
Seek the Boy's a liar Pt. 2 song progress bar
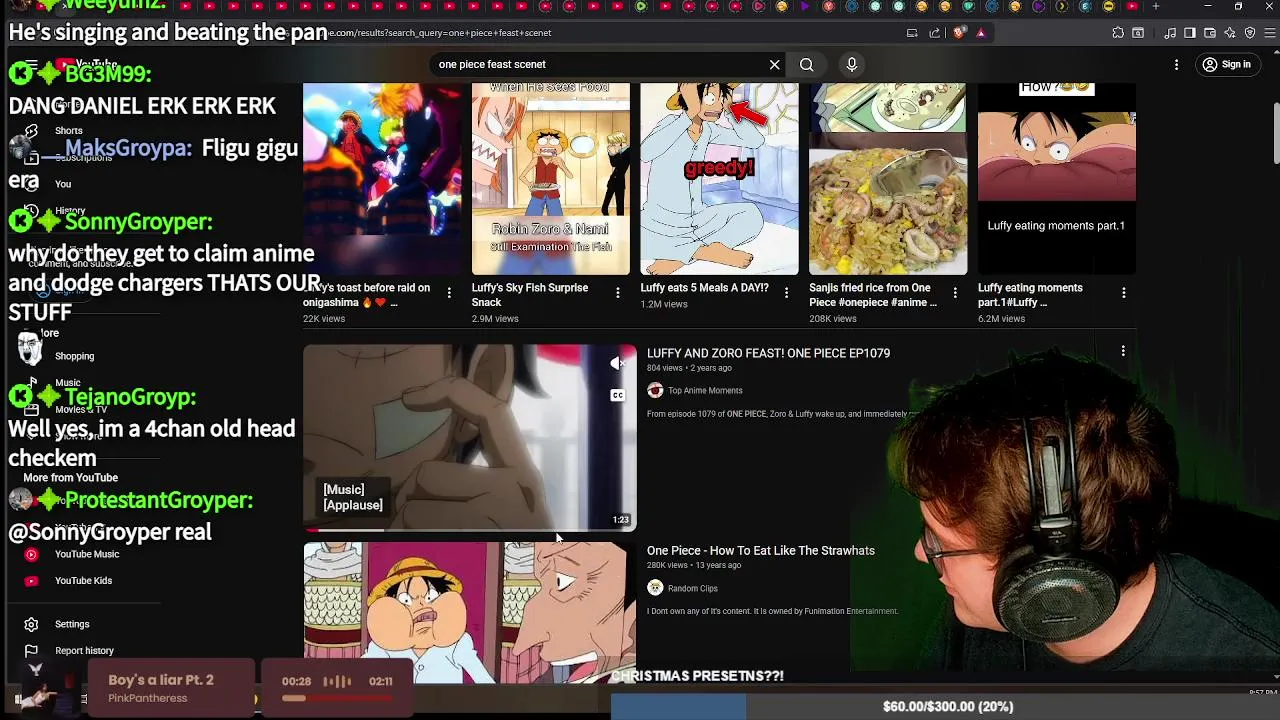(337, 698)
